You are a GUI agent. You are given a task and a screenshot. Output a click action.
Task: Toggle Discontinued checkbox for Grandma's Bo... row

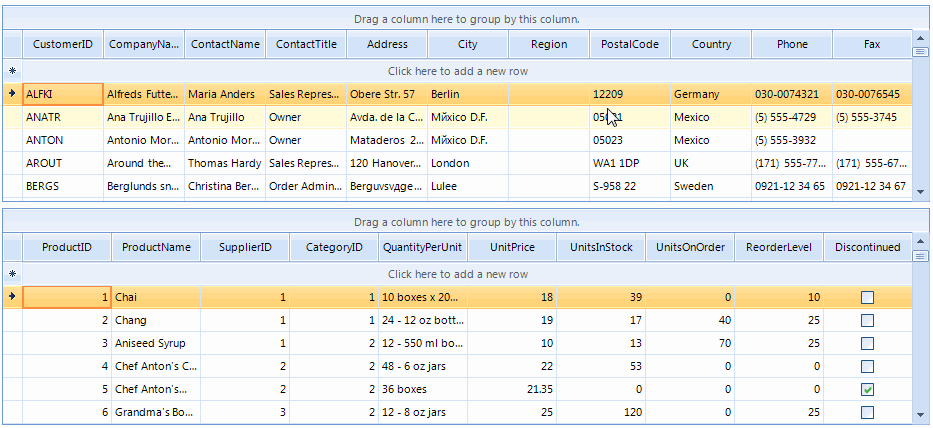pos(868,412)
